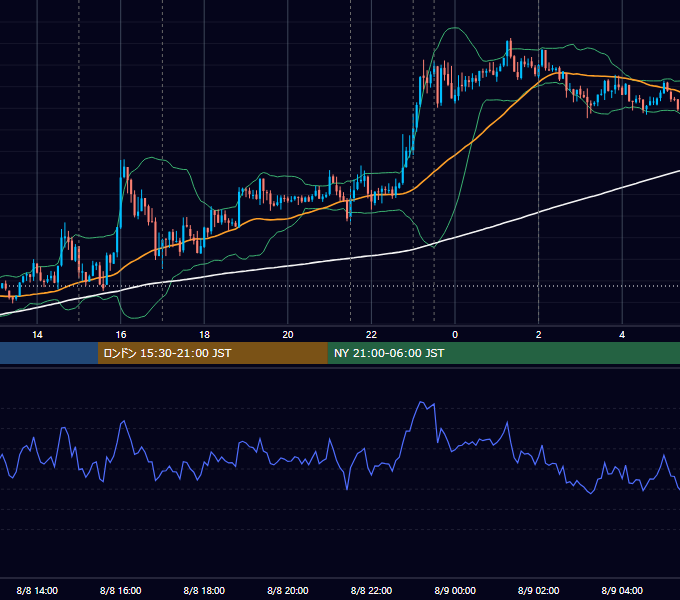Click the '8/9 00:00' timestamp label
Screen dimensions: 680x600
point(455,590)
